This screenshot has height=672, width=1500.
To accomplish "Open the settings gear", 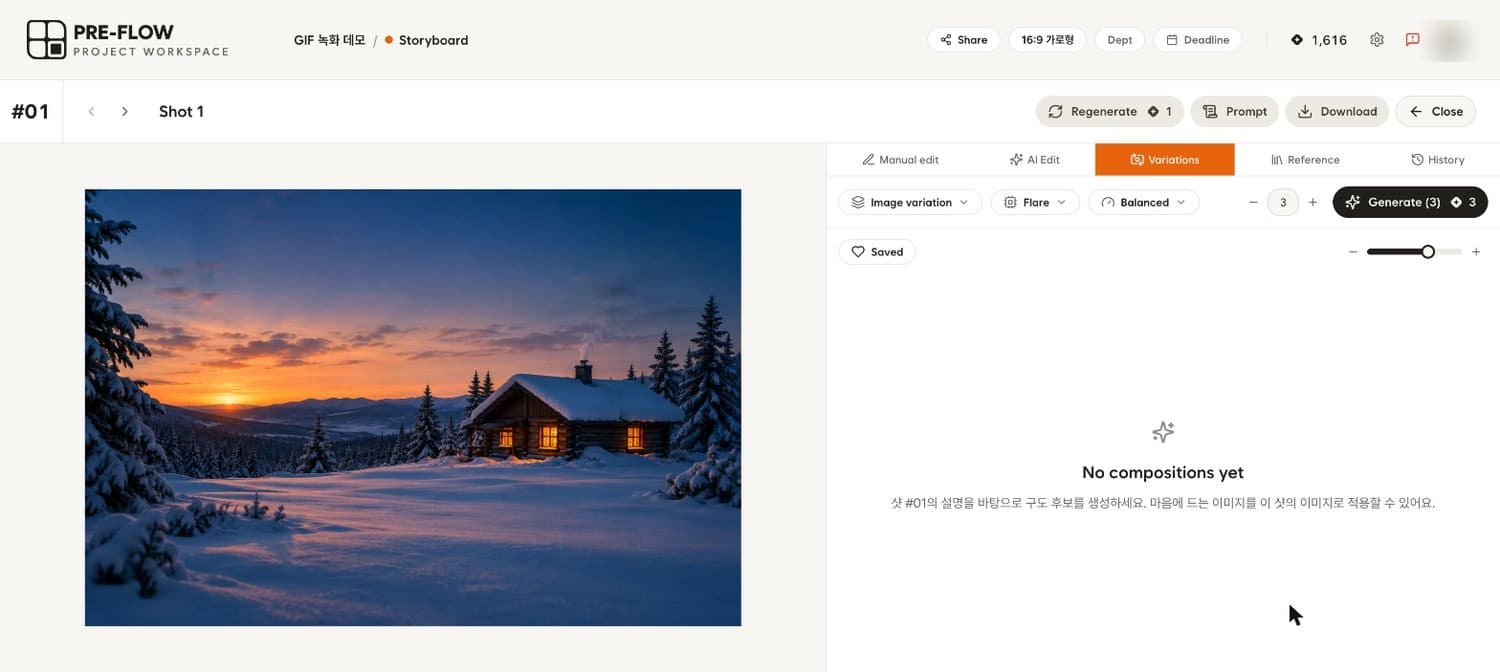I will click(1377, 40).
